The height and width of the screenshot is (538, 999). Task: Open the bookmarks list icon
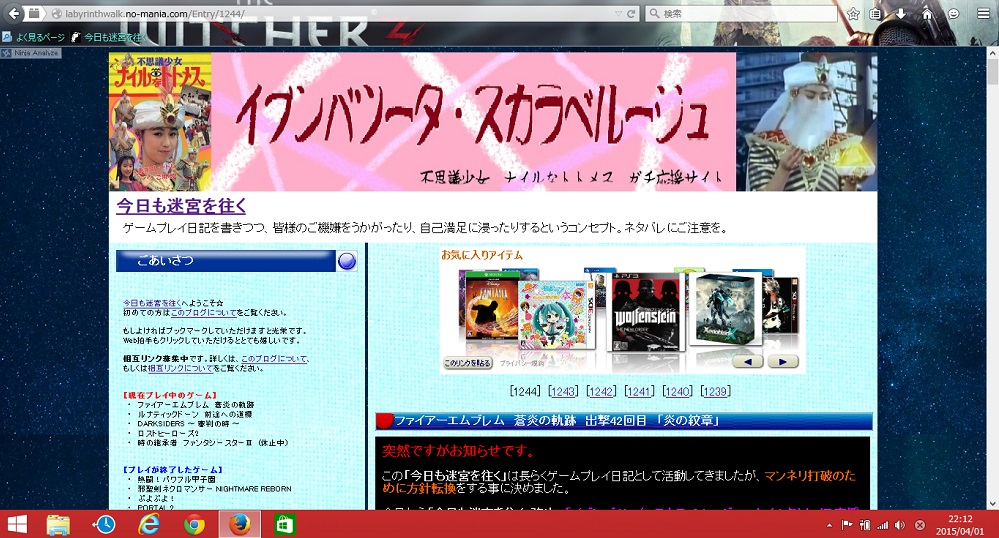point(877,13)
